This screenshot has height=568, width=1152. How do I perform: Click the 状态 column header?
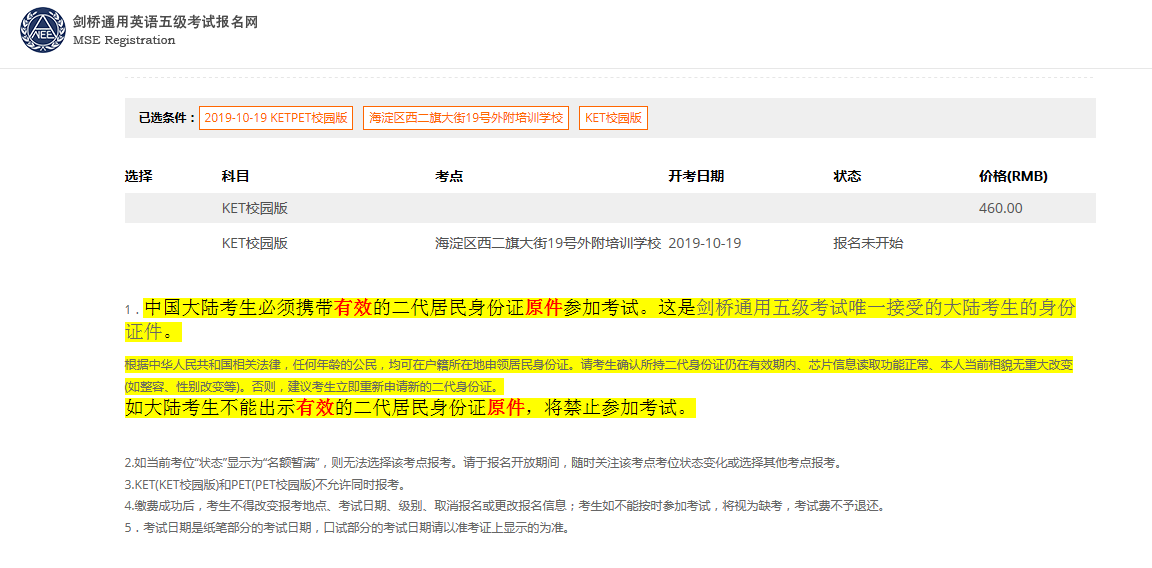(847, 176)
